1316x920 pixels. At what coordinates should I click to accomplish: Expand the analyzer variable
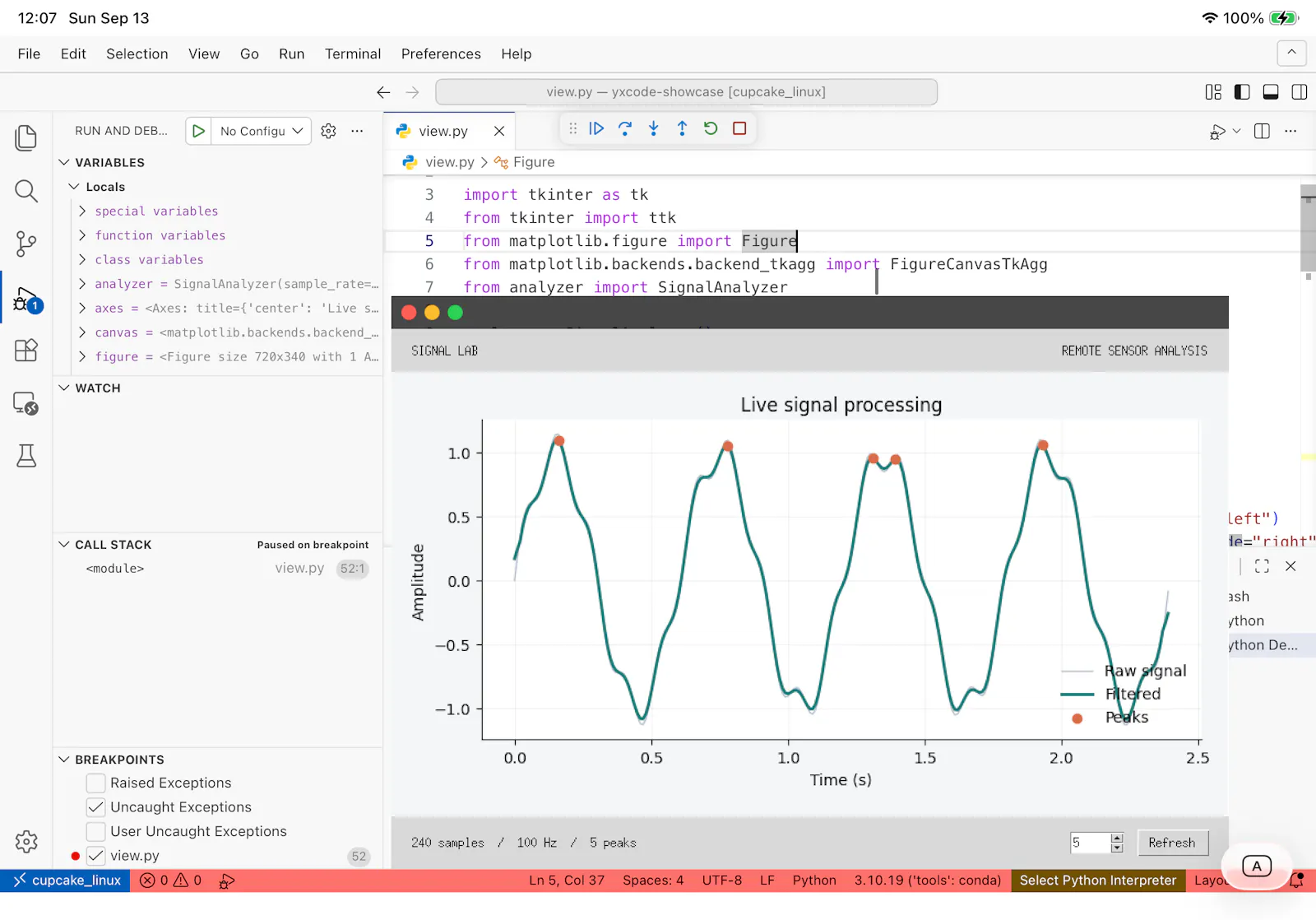[x=82, y=284]
